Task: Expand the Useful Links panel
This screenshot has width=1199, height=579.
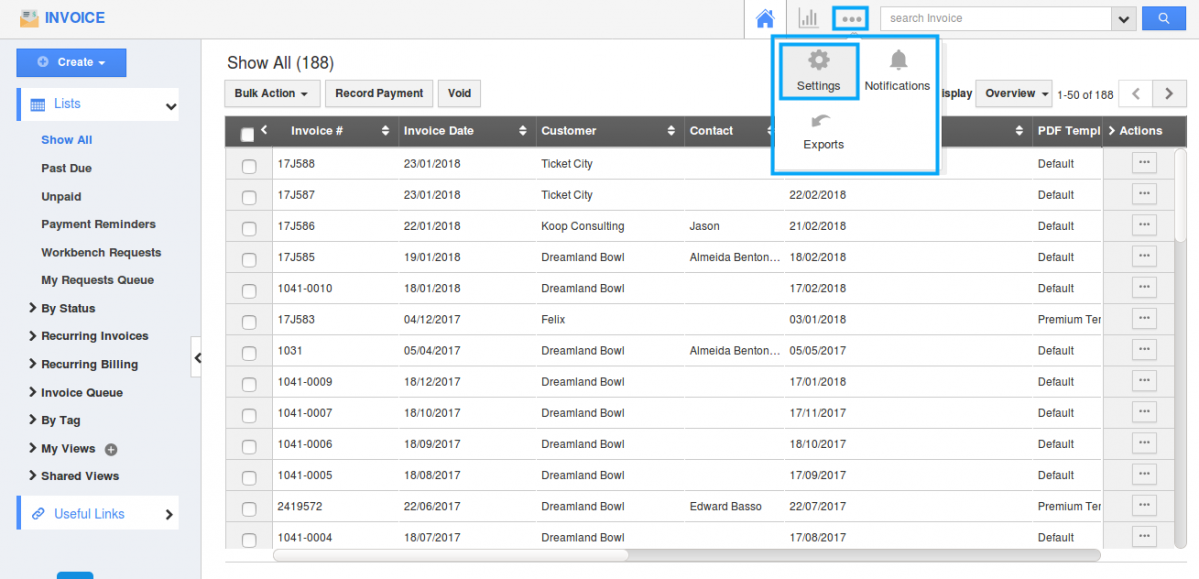Action: point(98,514)
